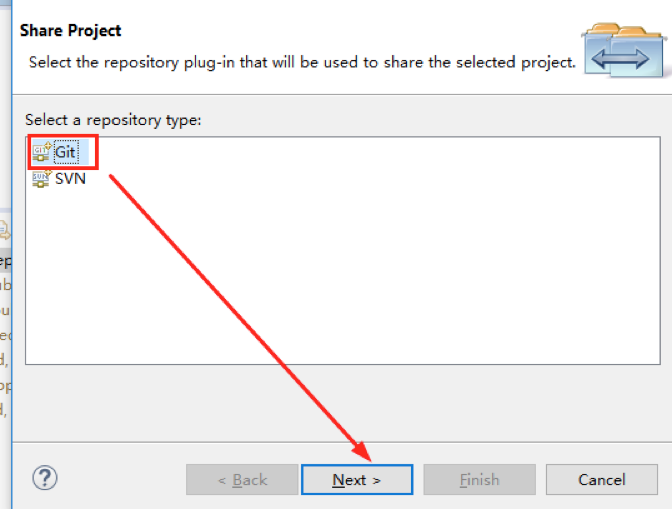Click the "Select the repository plug-in" description text
Viewport: 672px width, 509px height.
pos(302,62)
